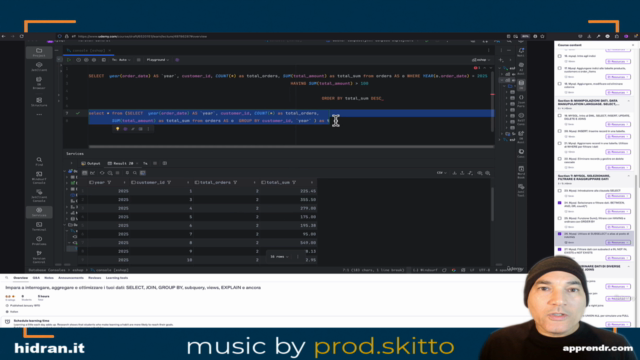Image resolution: width=640 pixels, height=360 pixels.
Task: Click 'Schedule learning time' link
Action: point(31,321)
